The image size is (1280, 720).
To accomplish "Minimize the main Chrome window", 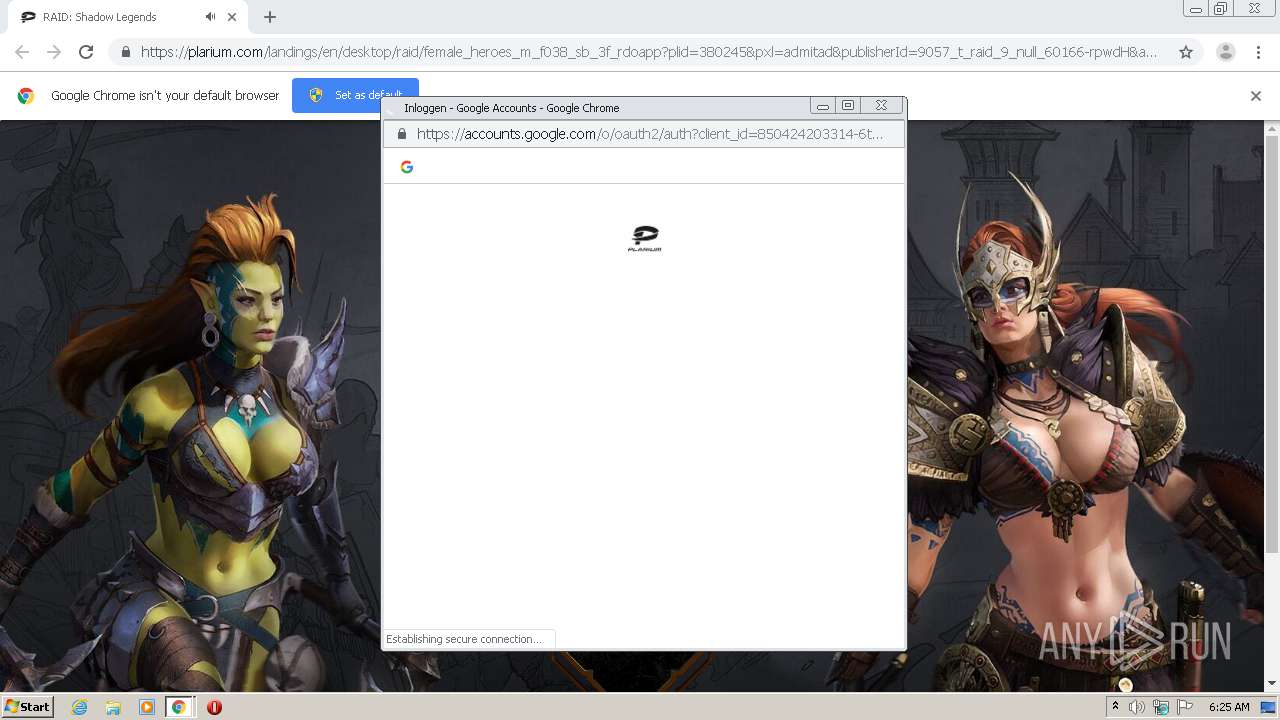I will pyautogui.click(x=1195, y=9).
